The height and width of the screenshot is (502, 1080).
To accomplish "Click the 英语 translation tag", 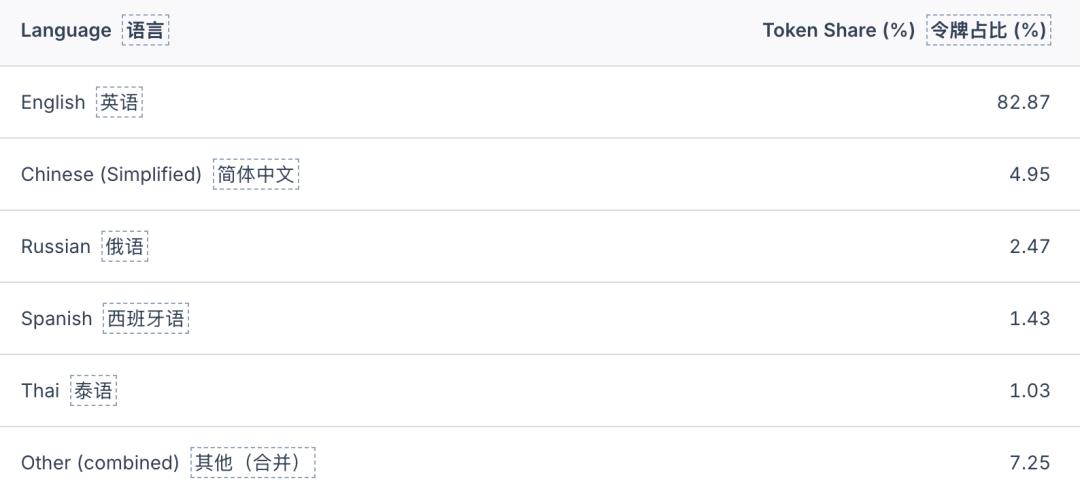I will [119, 102].
